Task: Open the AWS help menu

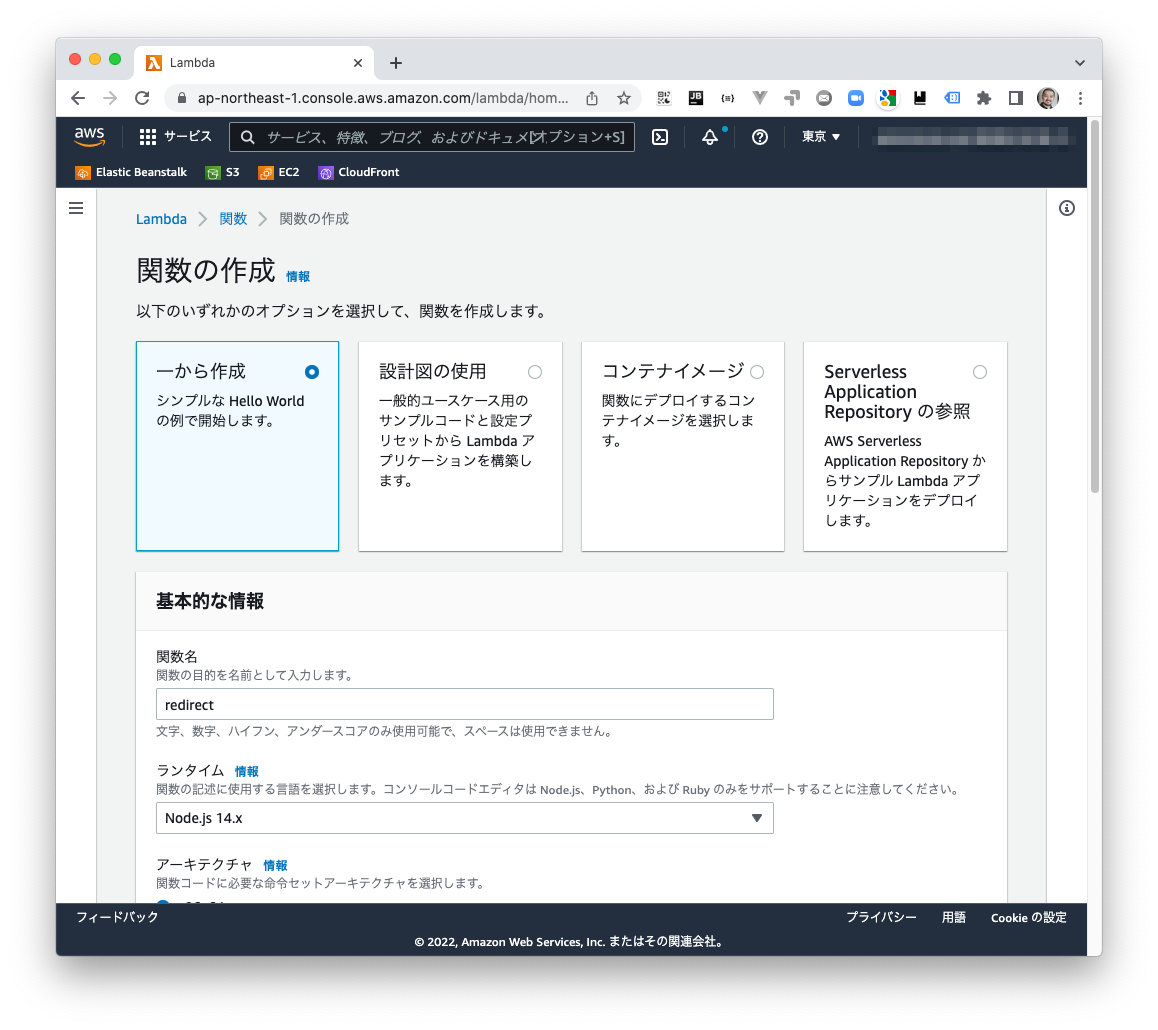Action: (x=759, y=137)
